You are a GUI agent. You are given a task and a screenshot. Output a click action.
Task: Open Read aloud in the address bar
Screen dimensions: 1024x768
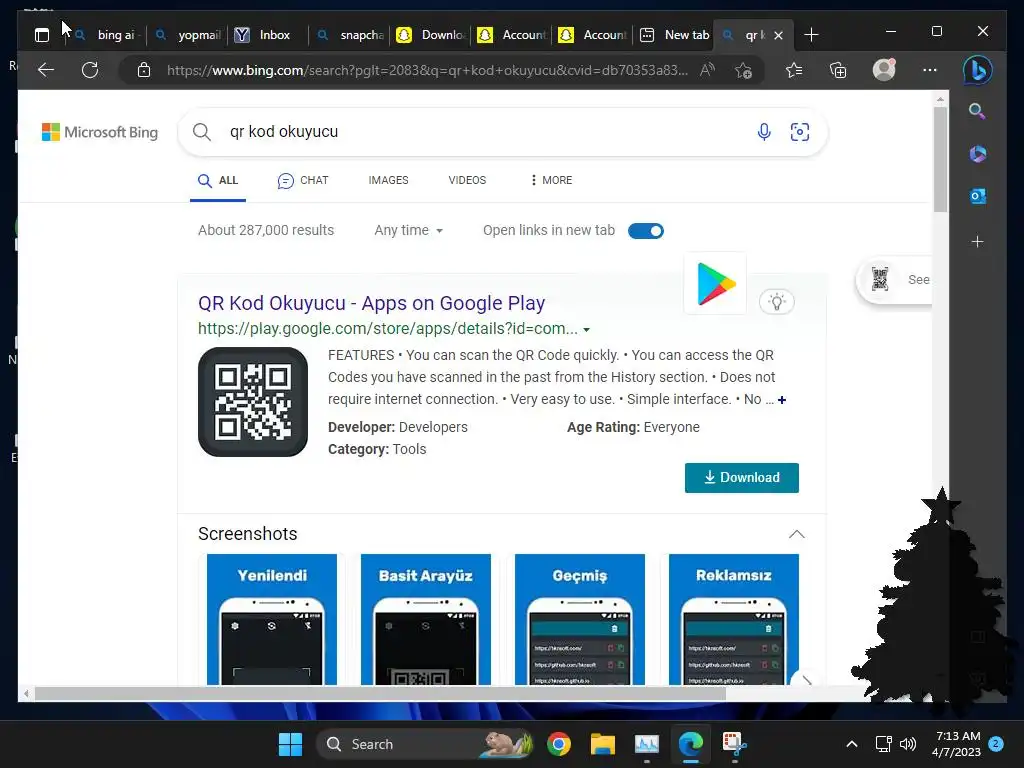(x=707, y=70)
